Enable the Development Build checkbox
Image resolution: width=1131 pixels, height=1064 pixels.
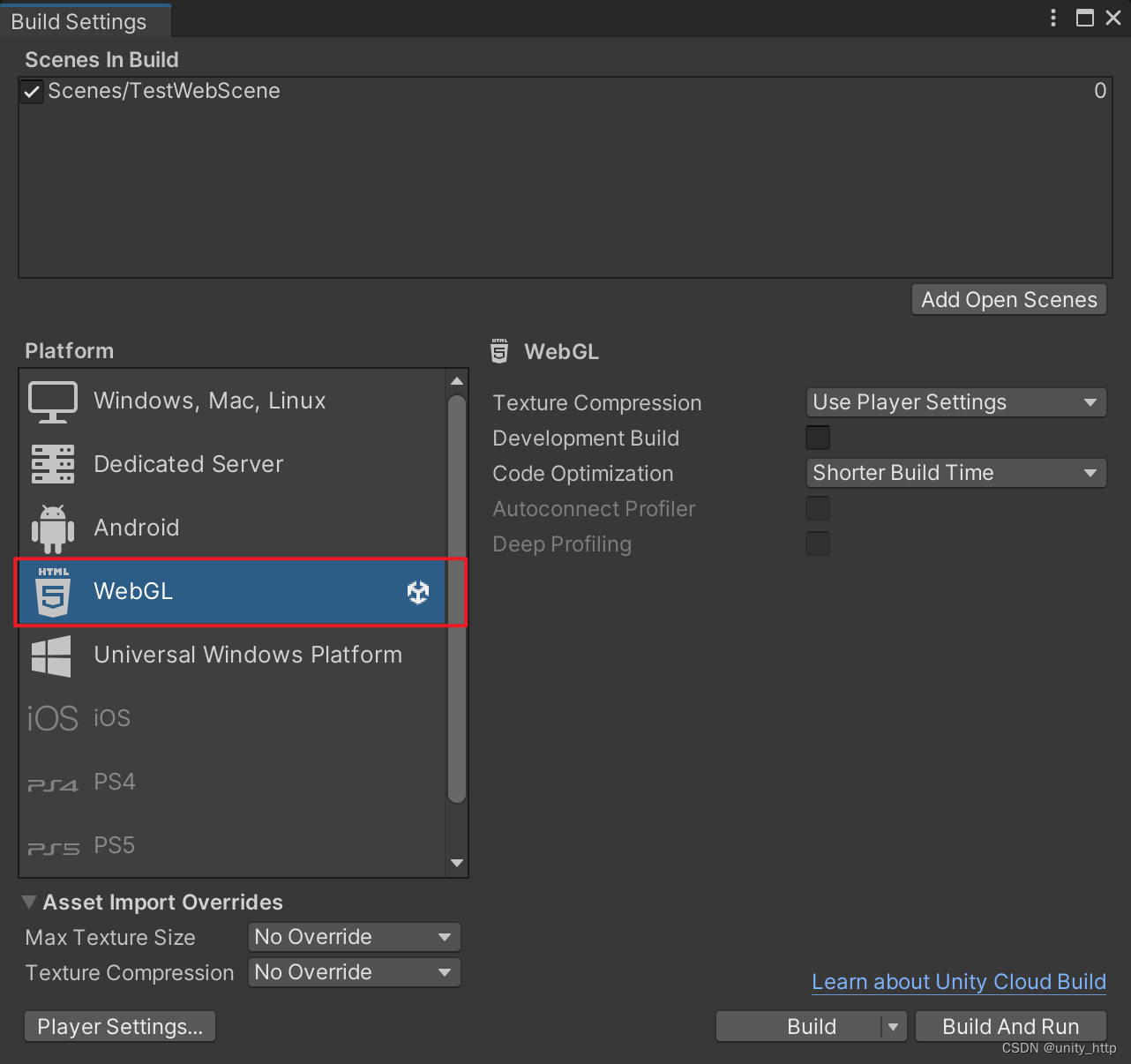818,438
